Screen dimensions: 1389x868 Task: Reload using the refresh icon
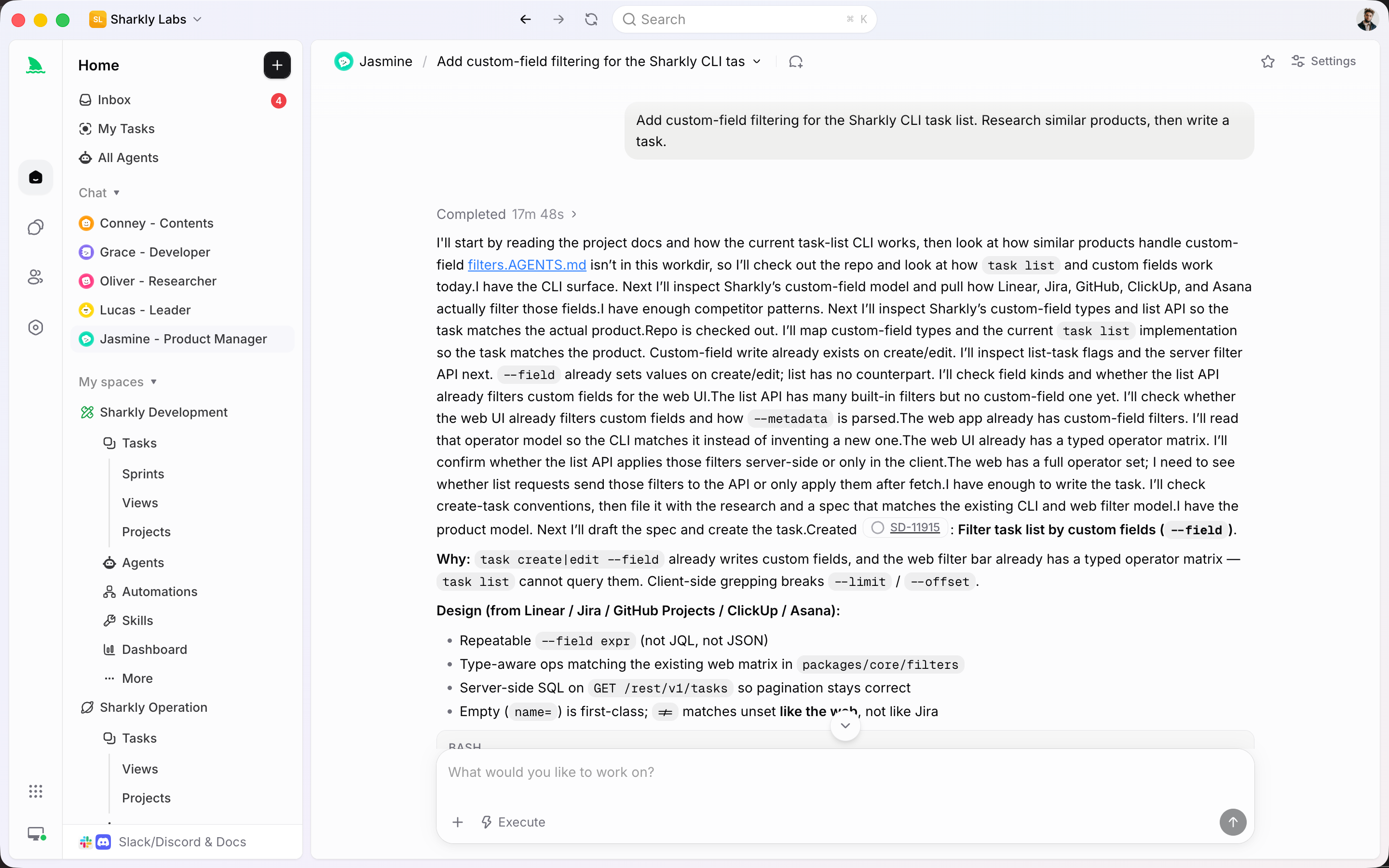(591, 19)
